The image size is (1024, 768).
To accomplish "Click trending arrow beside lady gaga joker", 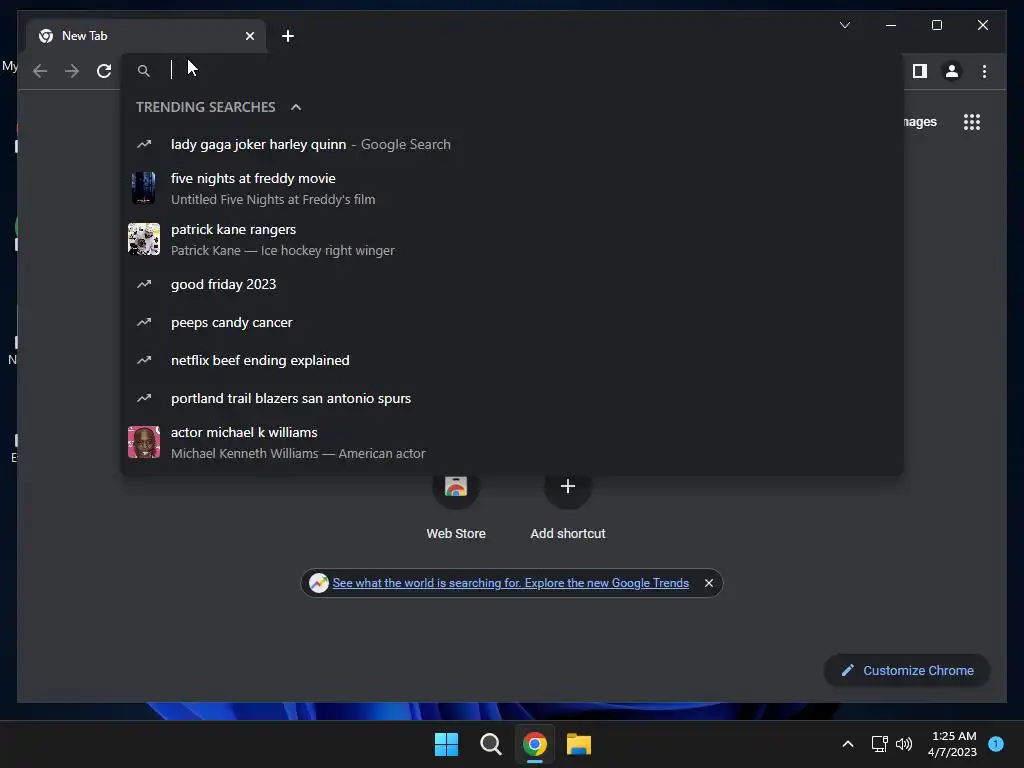I will [x=144, y=144].
